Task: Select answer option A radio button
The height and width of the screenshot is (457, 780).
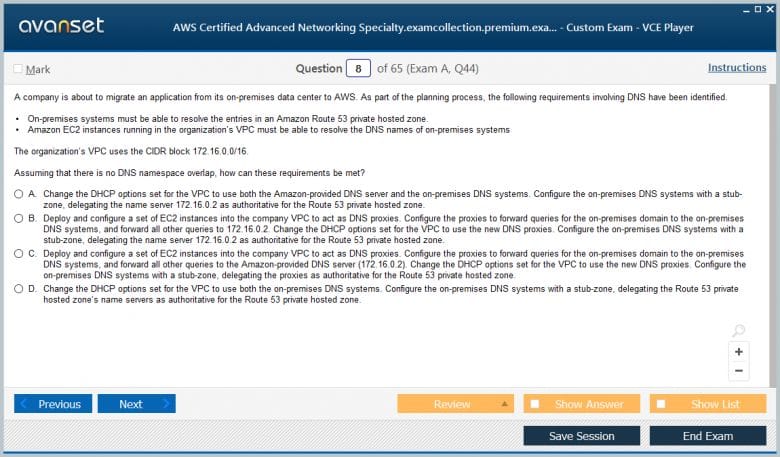Action: coord(18,192)
